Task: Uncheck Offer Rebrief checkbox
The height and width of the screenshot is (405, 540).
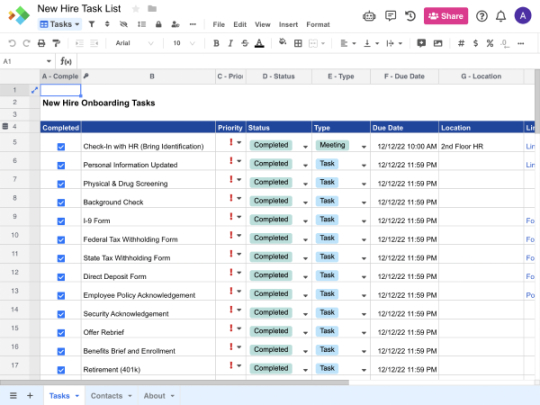Action: (61, 333)
